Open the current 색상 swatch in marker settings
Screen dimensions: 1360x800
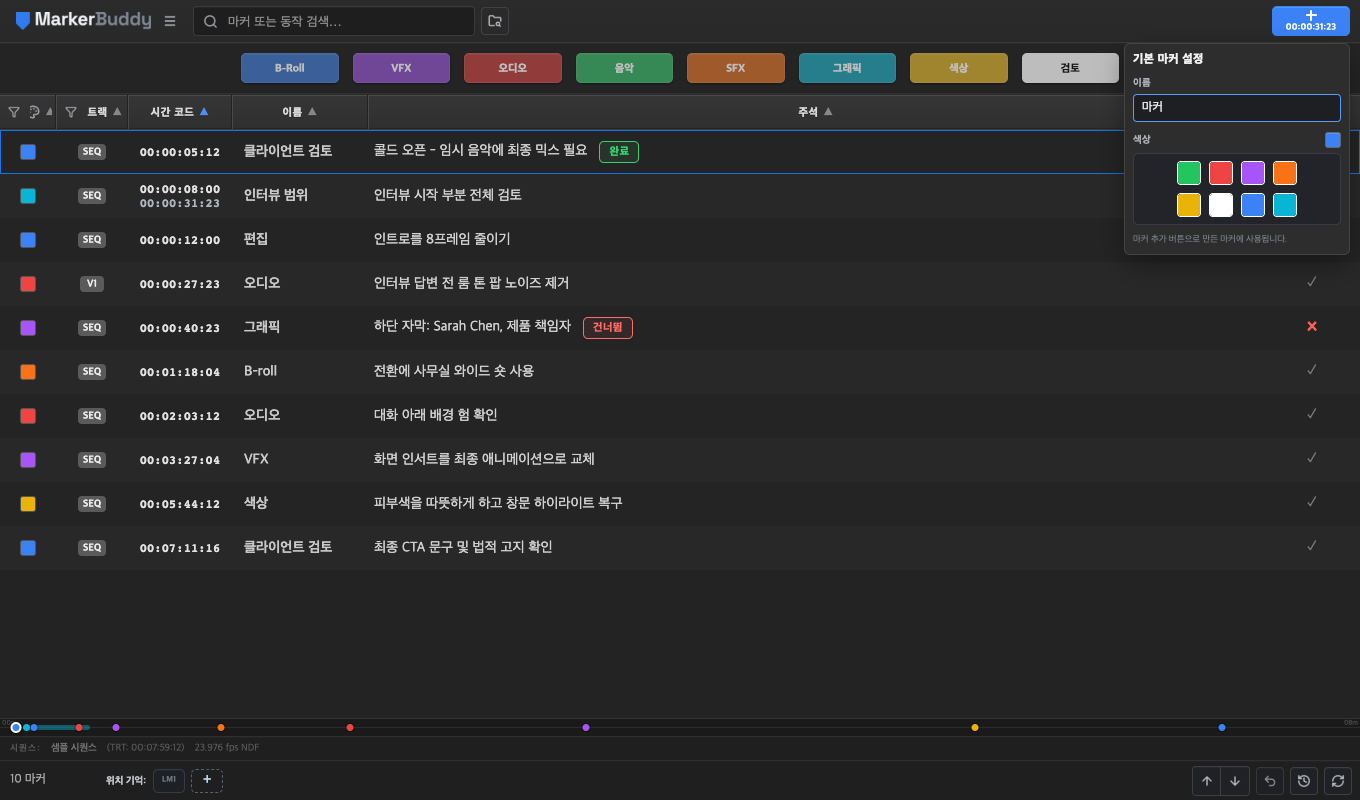(1333, 140)
